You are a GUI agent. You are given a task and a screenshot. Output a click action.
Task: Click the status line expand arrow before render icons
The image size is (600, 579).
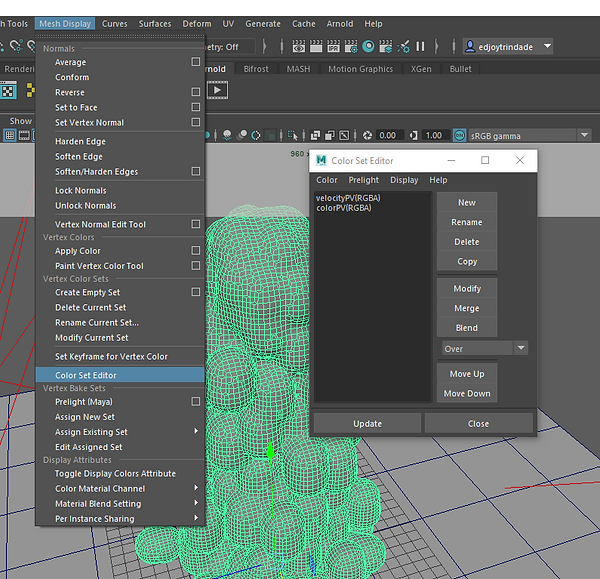(264, 46)
